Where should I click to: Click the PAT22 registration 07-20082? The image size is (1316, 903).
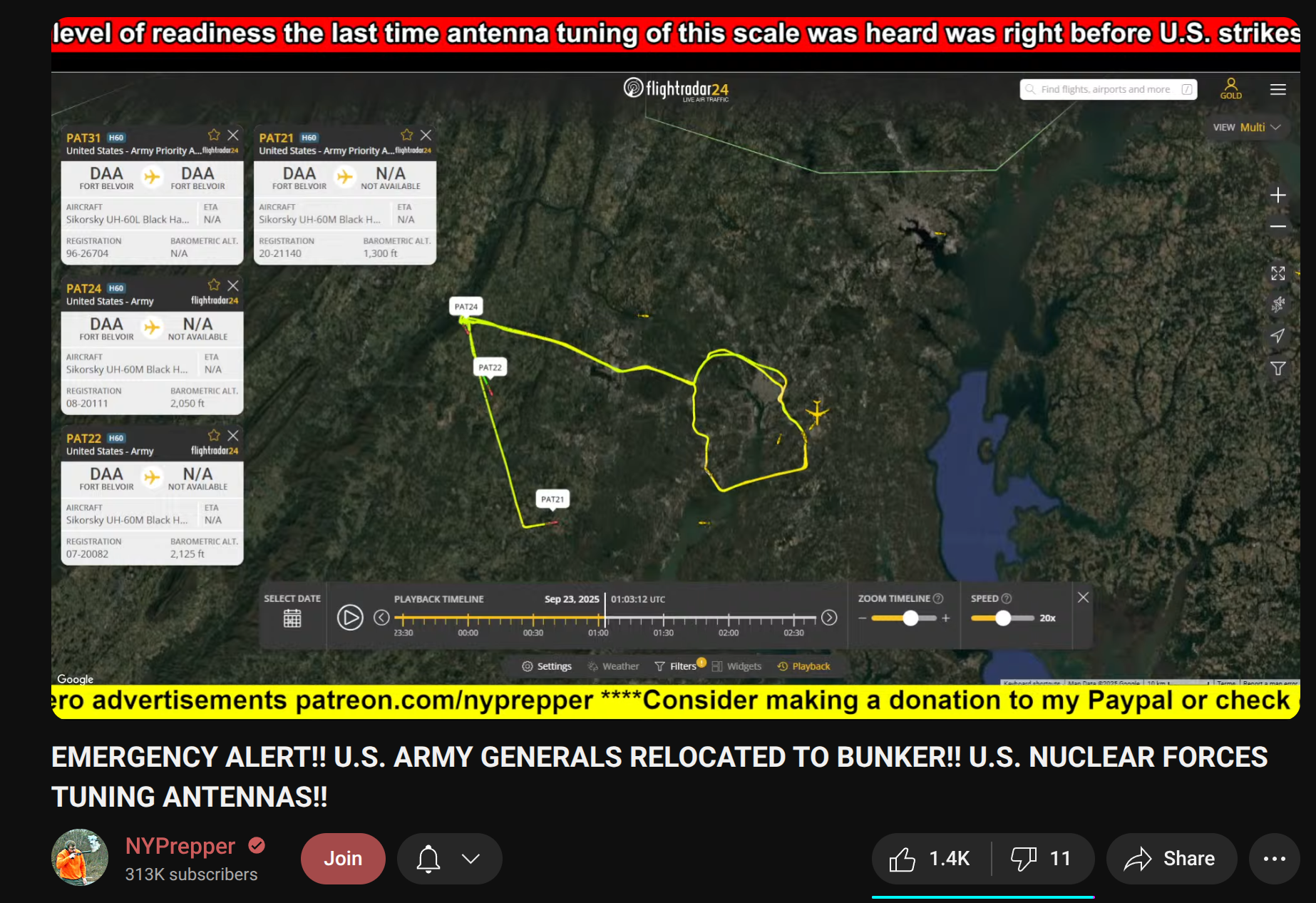pyautogui.click(x=87, y=554)
